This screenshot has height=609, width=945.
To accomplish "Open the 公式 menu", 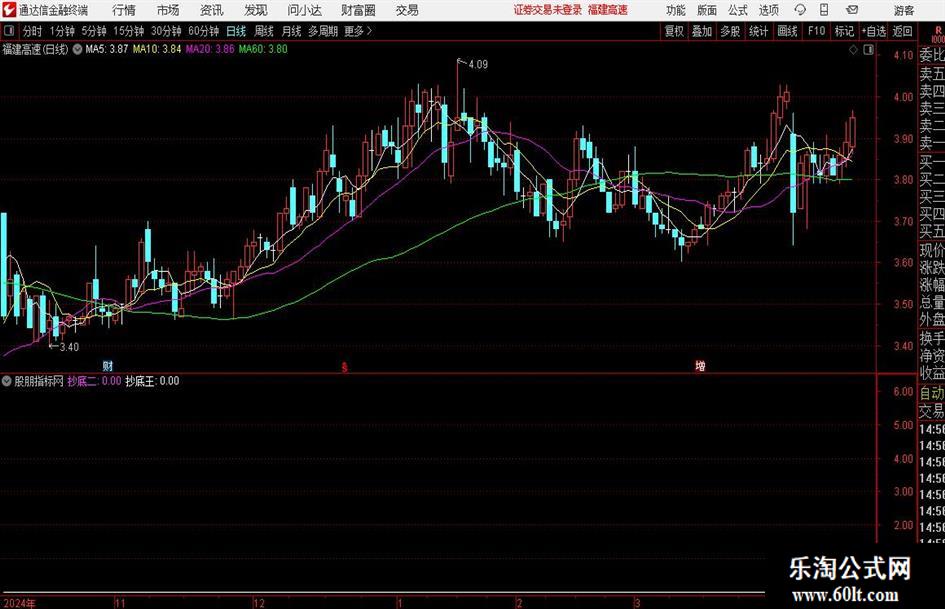I will [x=738, y=10].
